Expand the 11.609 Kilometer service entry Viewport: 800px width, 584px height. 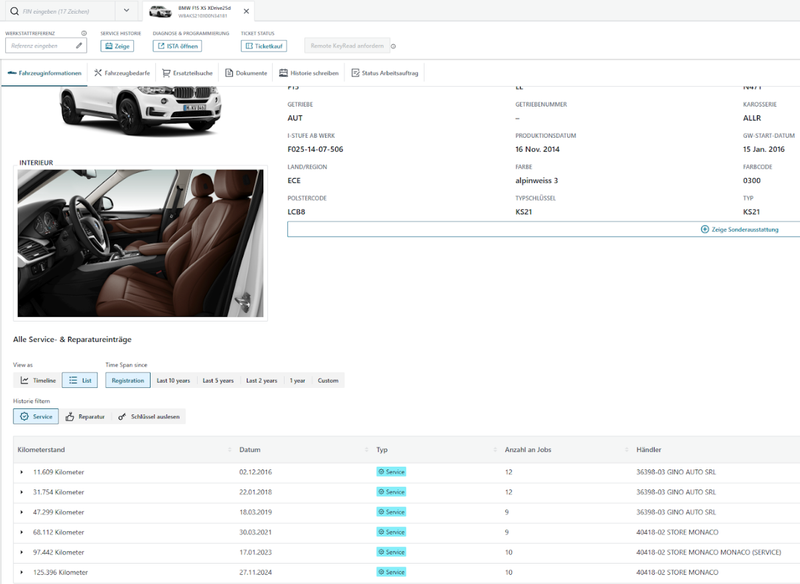(x=21, y=471)
